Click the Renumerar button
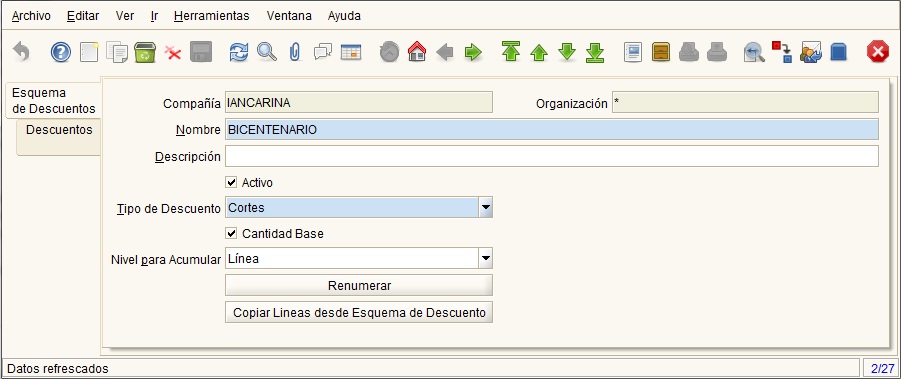The width and height of the screenshot is (901, 379). tap(359, 285)
